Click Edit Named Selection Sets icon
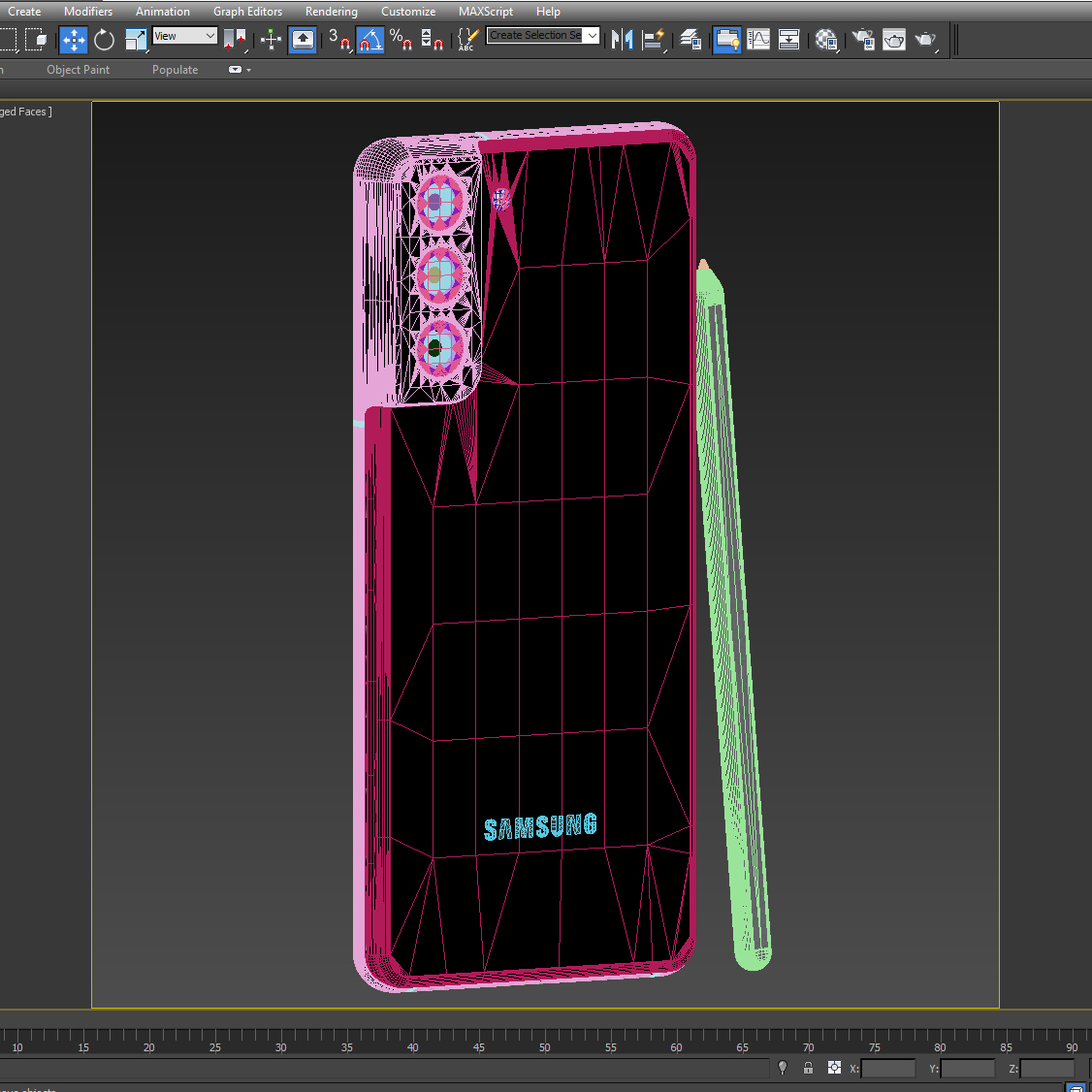Viewport: 1092px width, 1092px height. (x=467, y=40)
